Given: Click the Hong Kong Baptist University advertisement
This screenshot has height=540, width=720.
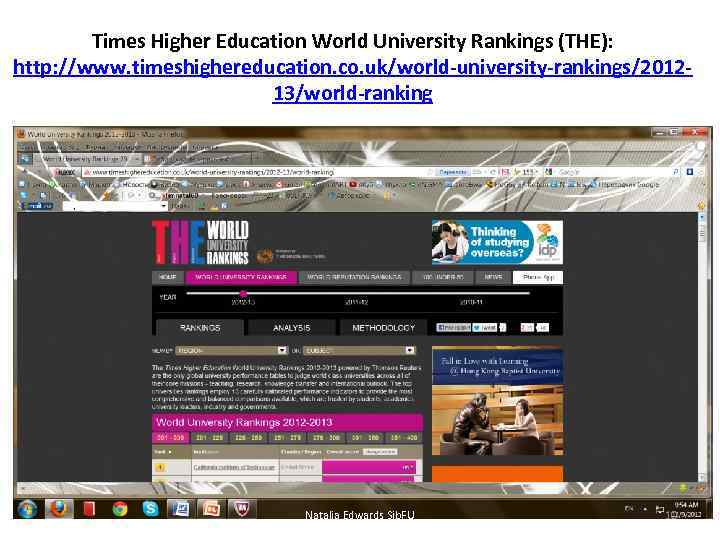Looking at the screenshot, I should coord(497,401).
